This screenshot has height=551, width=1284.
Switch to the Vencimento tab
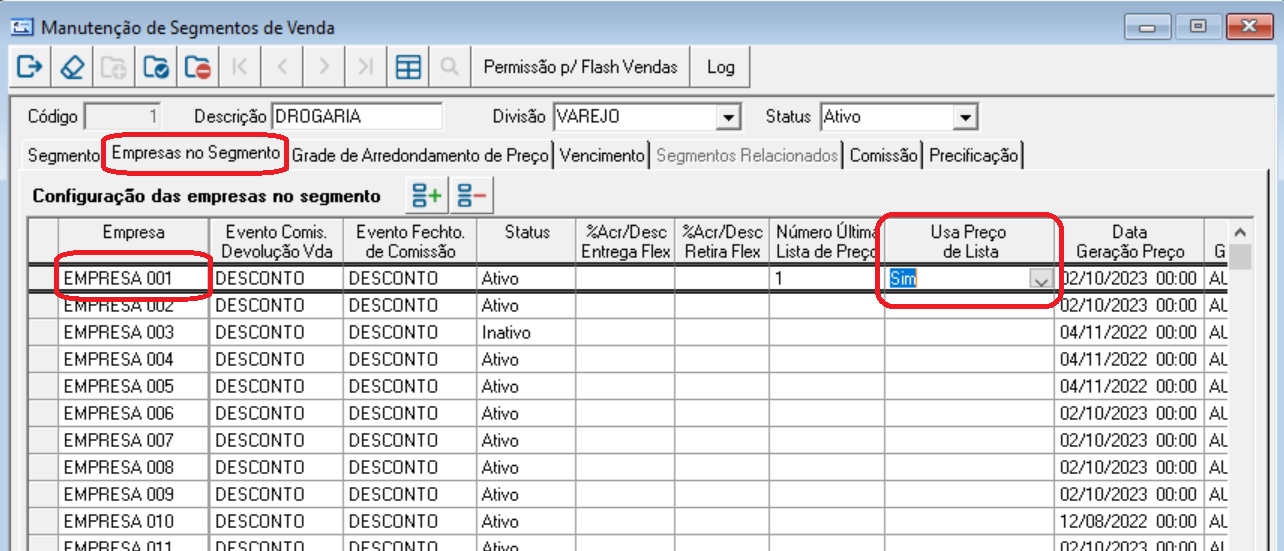click(602, 156)
